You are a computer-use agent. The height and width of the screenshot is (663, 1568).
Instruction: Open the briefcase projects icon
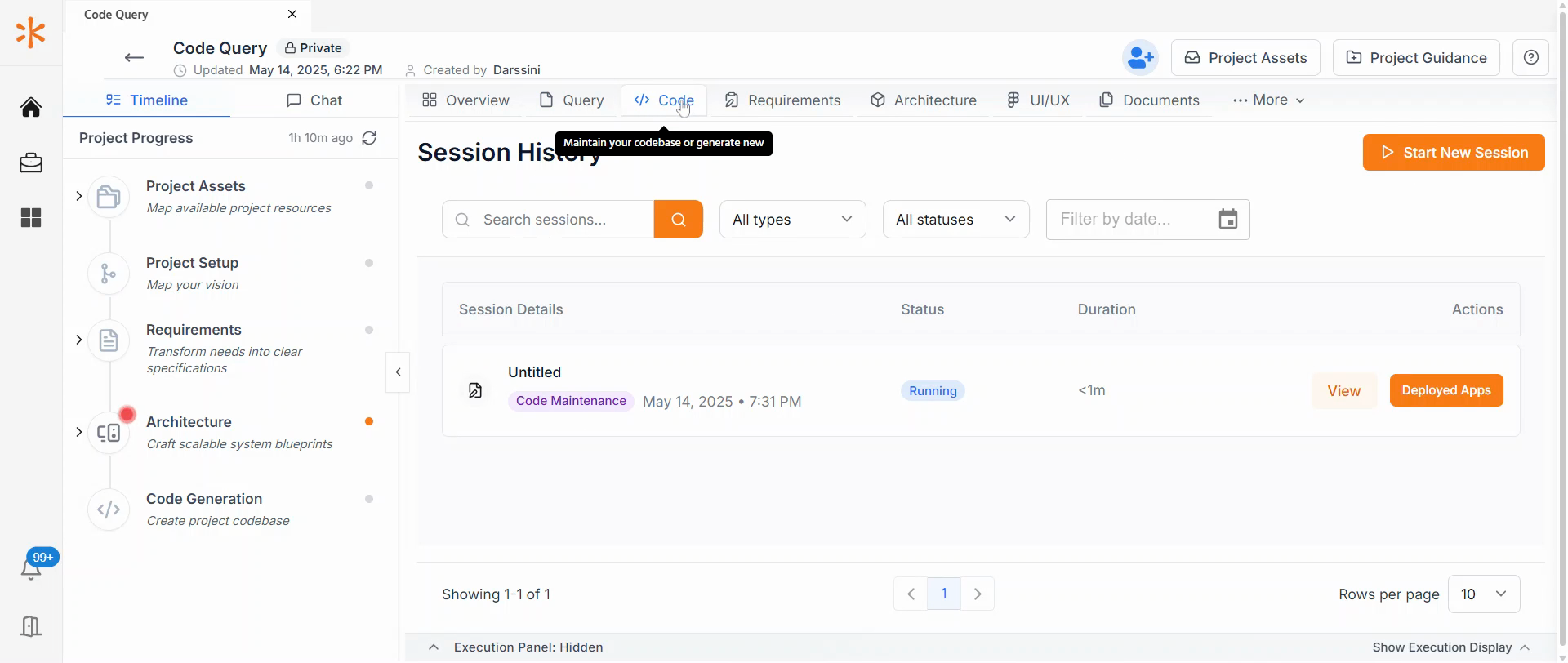tap(31, 162)
